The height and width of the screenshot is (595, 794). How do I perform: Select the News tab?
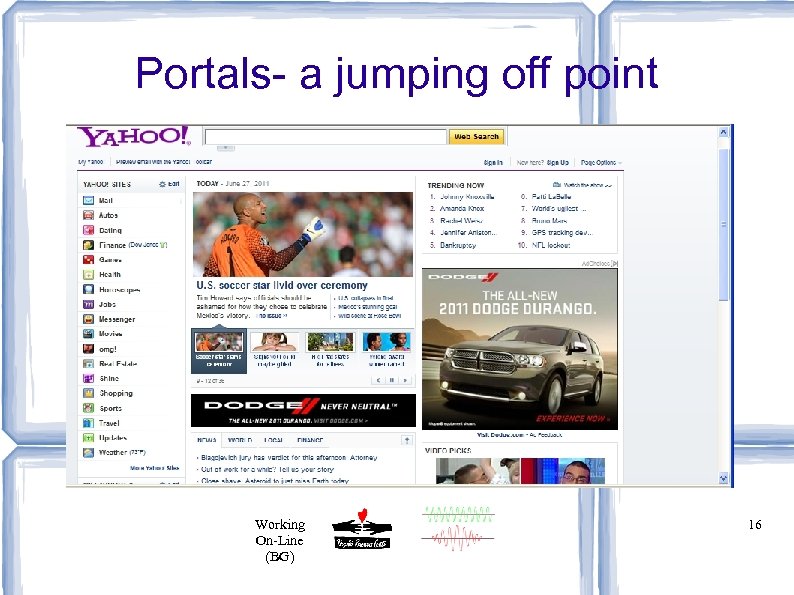click(x=207, y=440)
